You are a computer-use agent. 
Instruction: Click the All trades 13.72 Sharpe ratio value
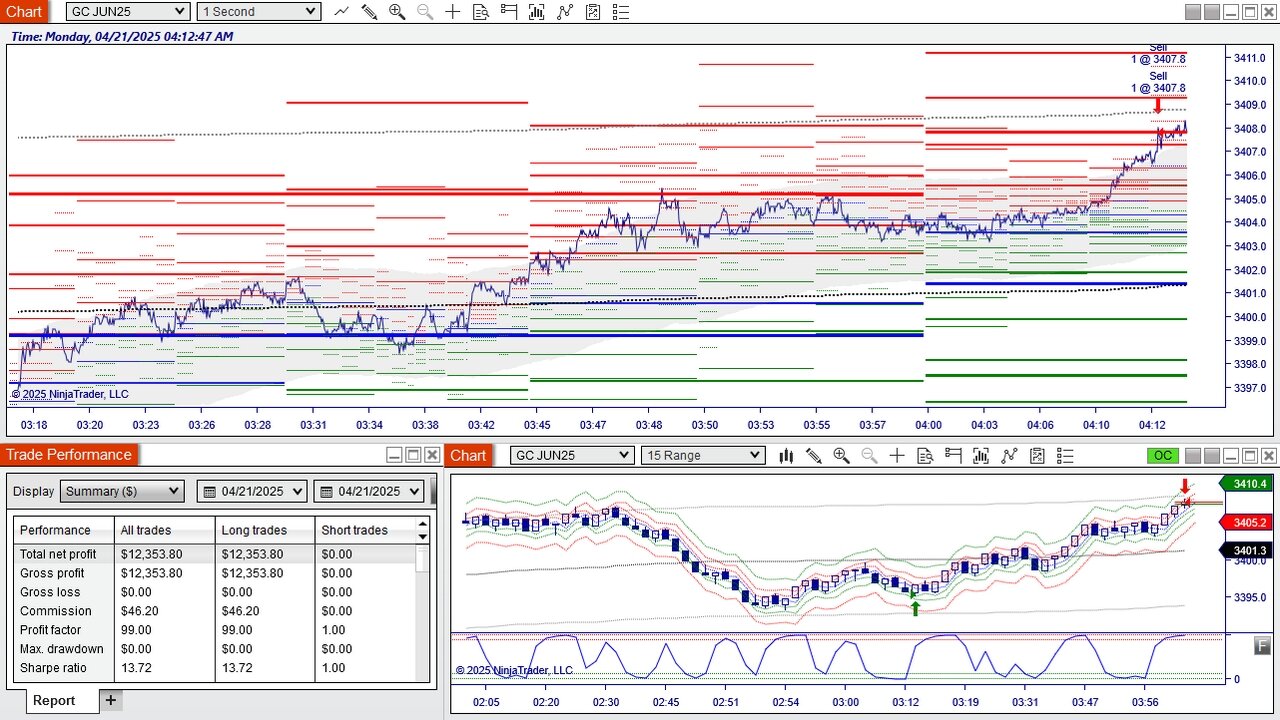click(136, 668)
